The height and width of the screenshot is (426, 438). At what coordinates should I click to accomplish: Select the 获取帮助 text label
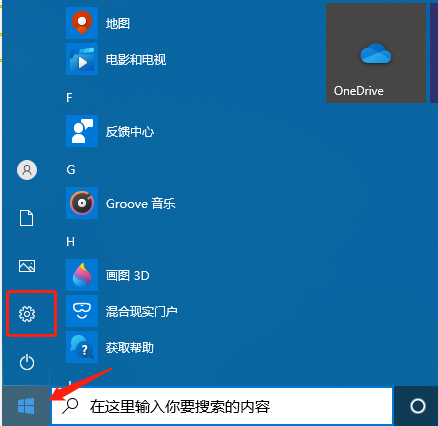(x=130, y=347)
